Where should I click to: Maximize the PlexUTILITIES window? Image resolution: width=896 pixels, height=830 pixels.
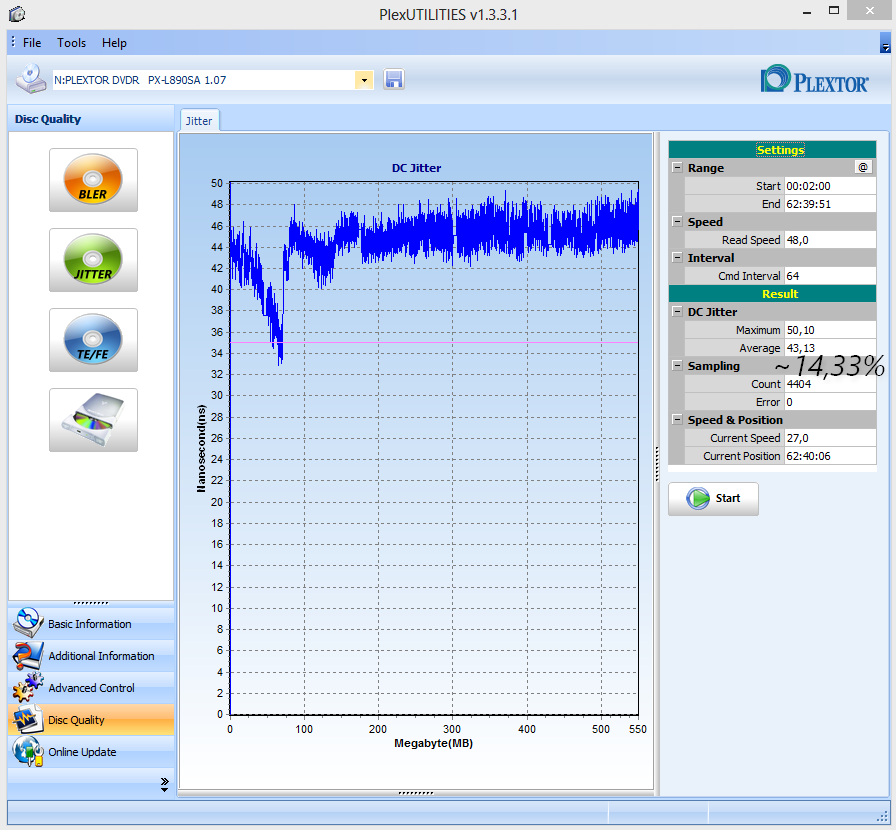[x=834, y=11]
